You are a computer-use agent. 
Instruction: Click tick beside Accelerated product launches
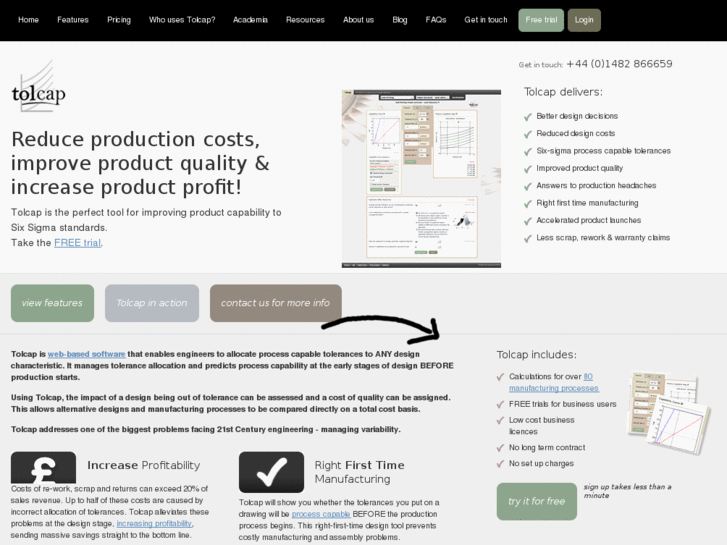pyautogui.click(x=528, y=221)
